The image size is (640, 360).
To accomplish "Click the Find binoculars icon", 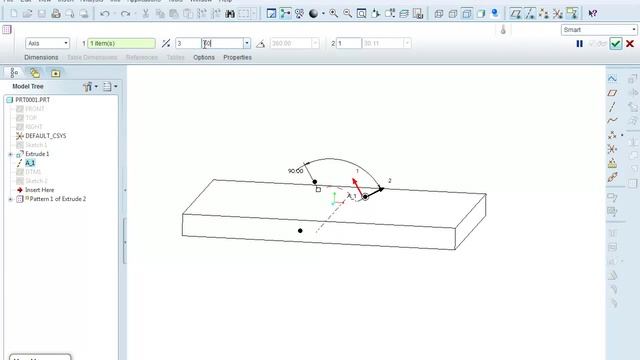I will click(230, 14).
